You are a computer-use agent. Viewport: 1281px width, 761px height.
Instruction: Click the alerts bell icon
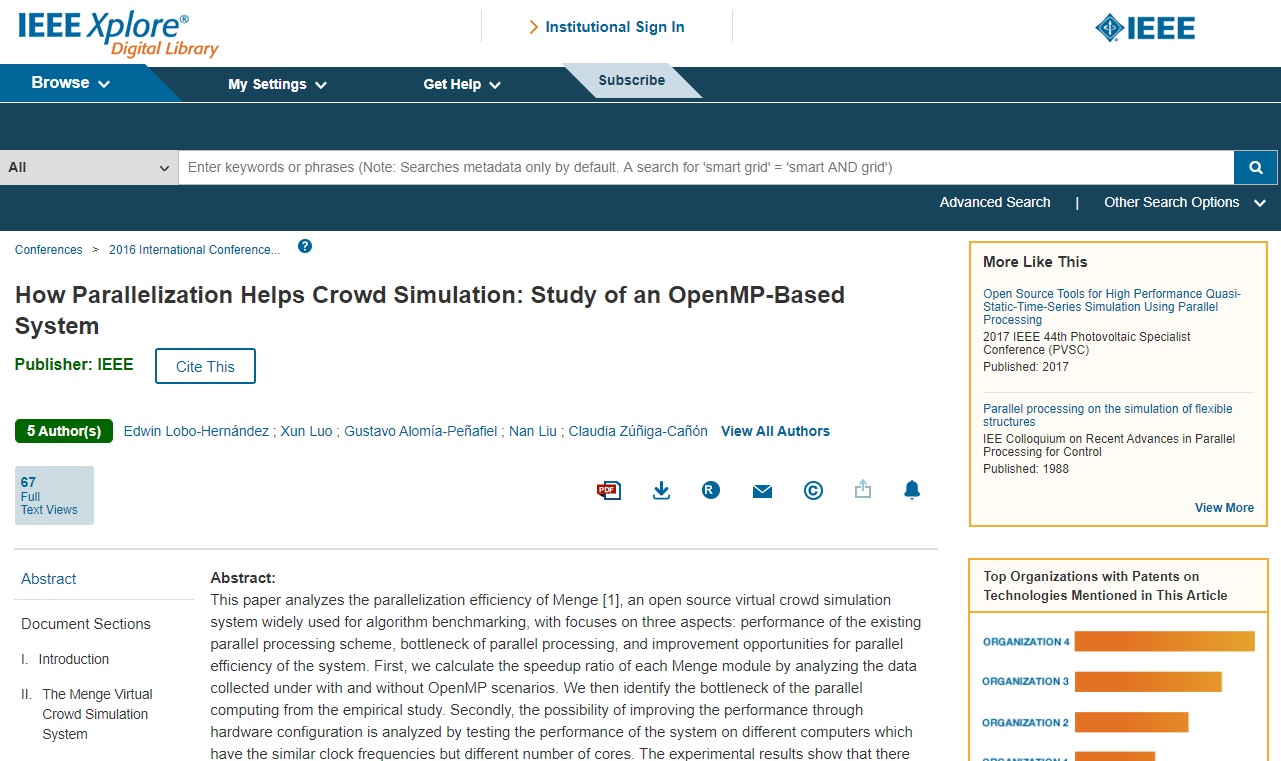912,490
